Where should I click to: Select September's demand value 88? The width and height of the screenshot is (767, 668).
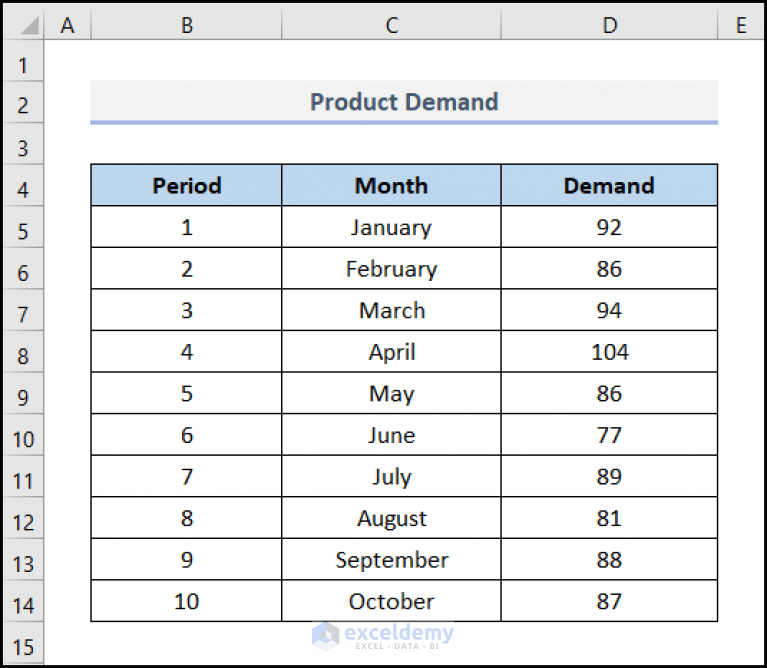point(609,559)
